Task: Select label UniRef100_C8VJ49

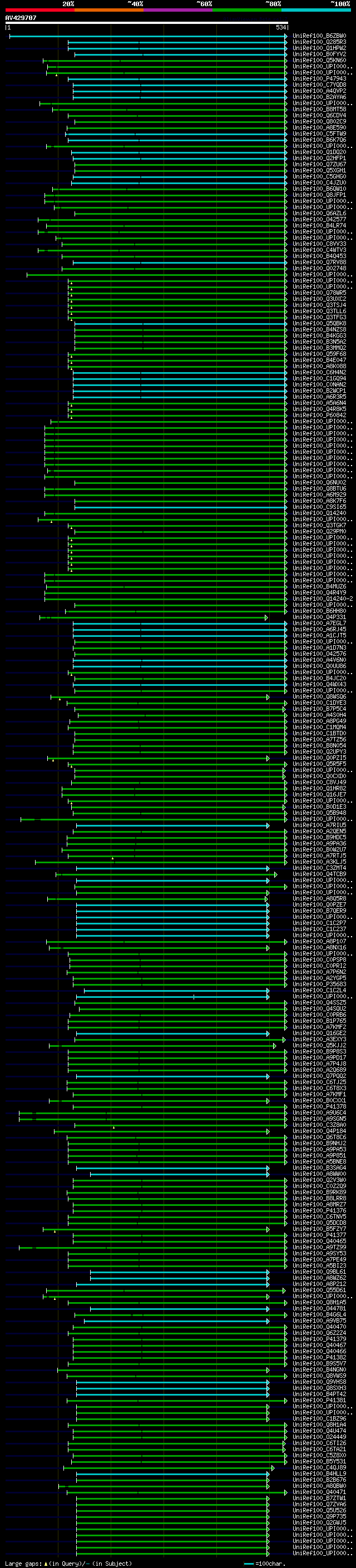Action: tap(319, 782)
